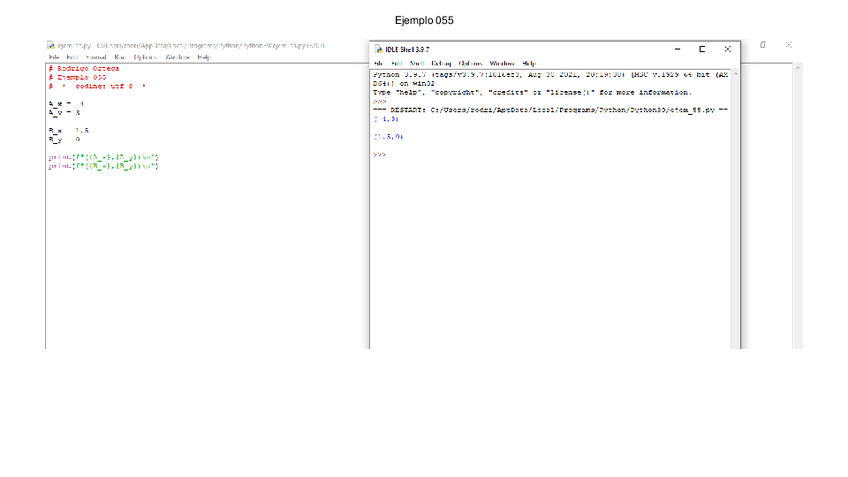
Task: Open the Help menu in IDLE Shell
Action: 528,64
